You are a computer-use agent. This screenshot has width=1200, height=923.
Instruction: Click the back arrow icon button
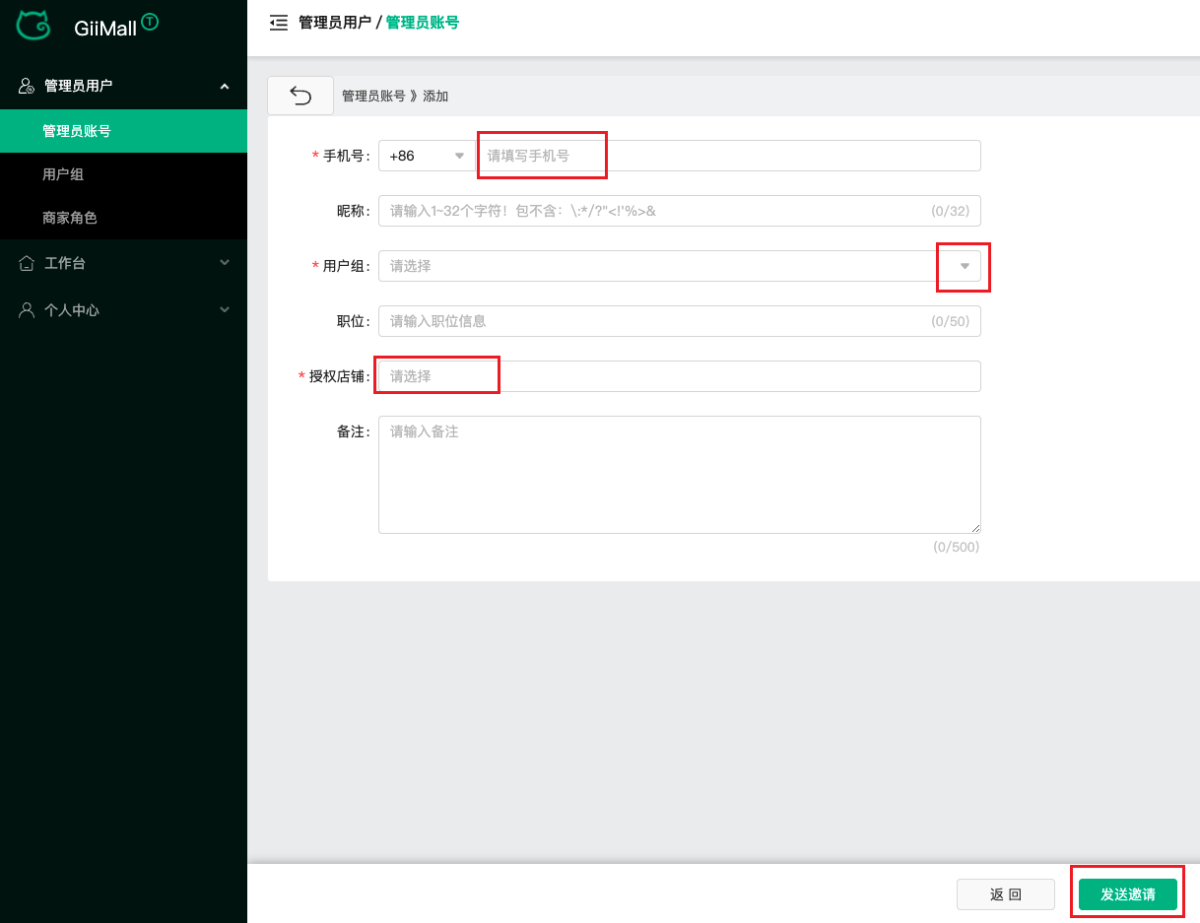point(300,95)
